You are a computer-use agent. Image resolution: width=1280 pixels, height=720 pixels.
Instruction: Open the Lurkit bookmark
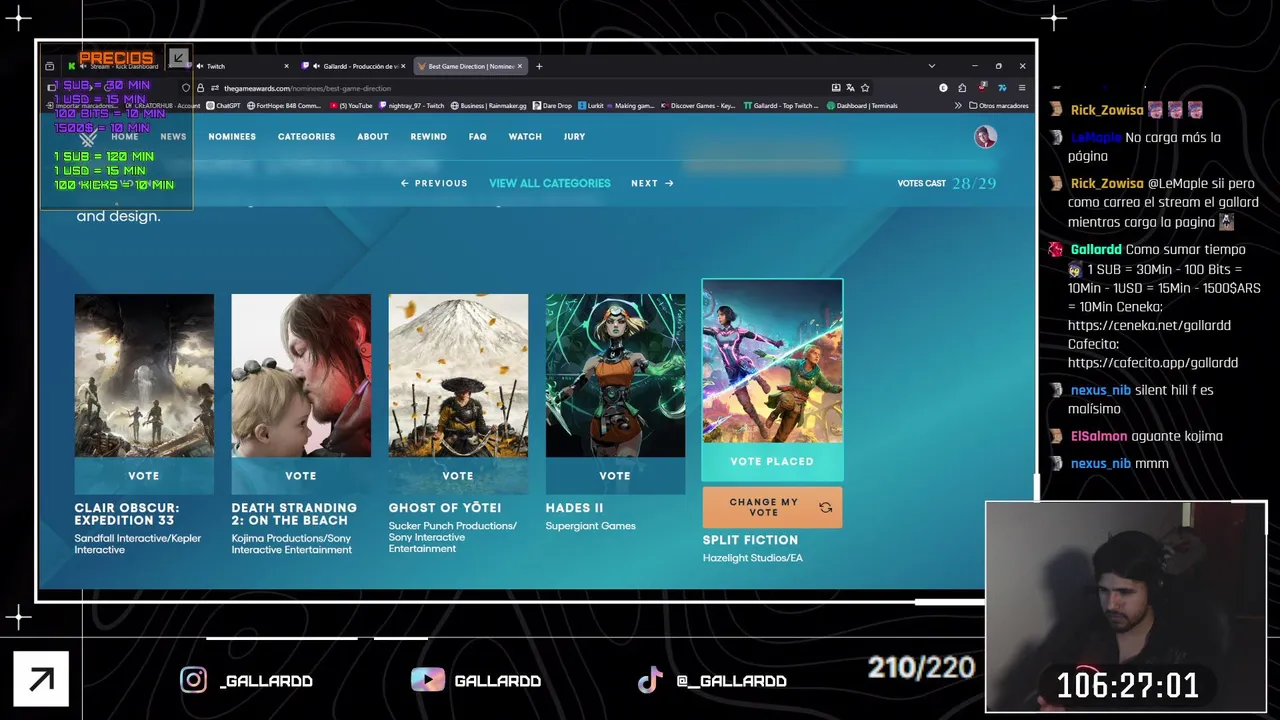(591, 105)
